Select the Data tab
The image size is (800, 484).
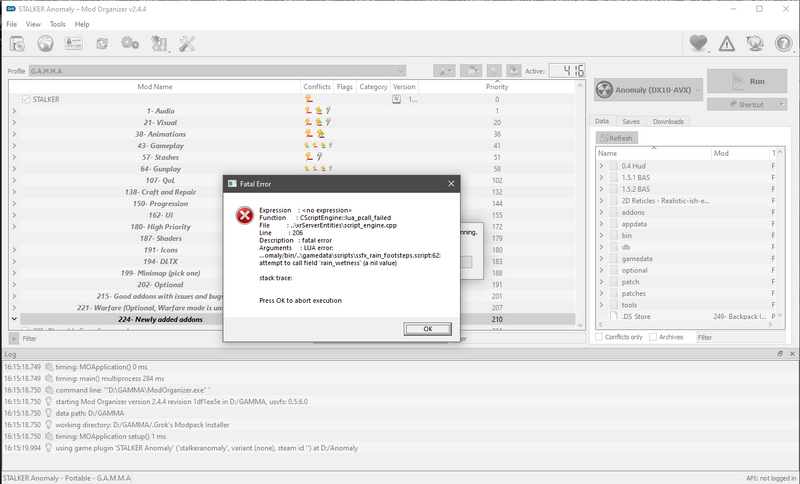coord(602,121)
